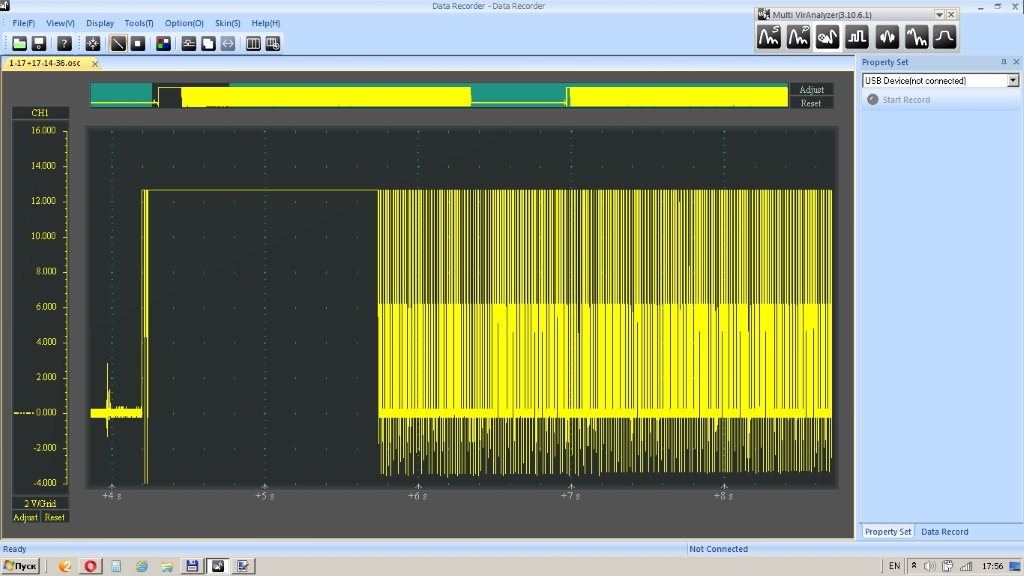The height and width of the screenshot is (576, 1024).
Task: Click Adjust under the 2 V/Grid label
Action: (x=25, y=517)
